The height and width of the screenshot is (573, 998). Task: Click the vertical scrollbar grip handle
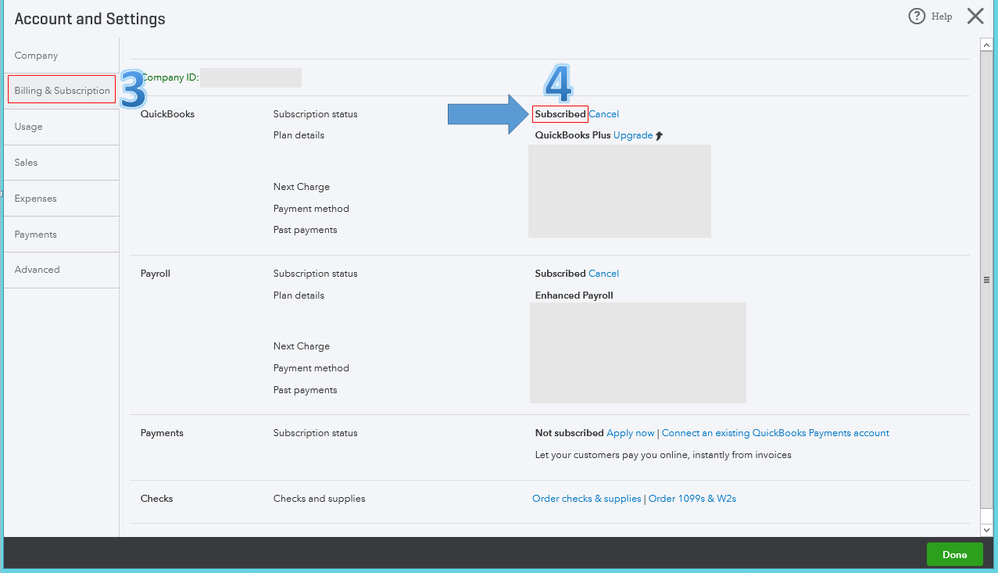point(986,279)
